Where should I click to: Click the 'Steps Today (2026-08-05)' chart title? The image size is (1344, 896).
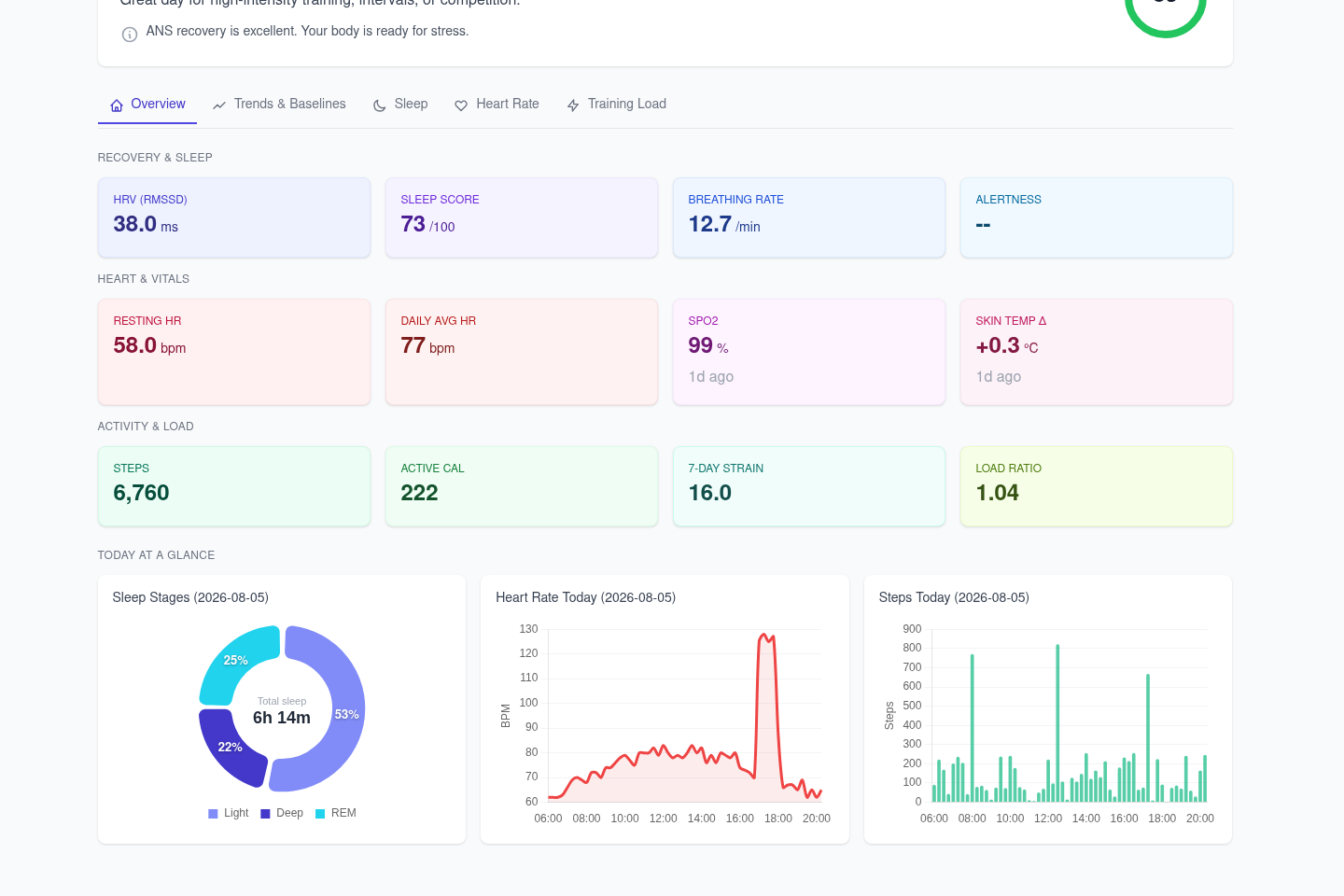pyautogui.click(x=954, y=597)
